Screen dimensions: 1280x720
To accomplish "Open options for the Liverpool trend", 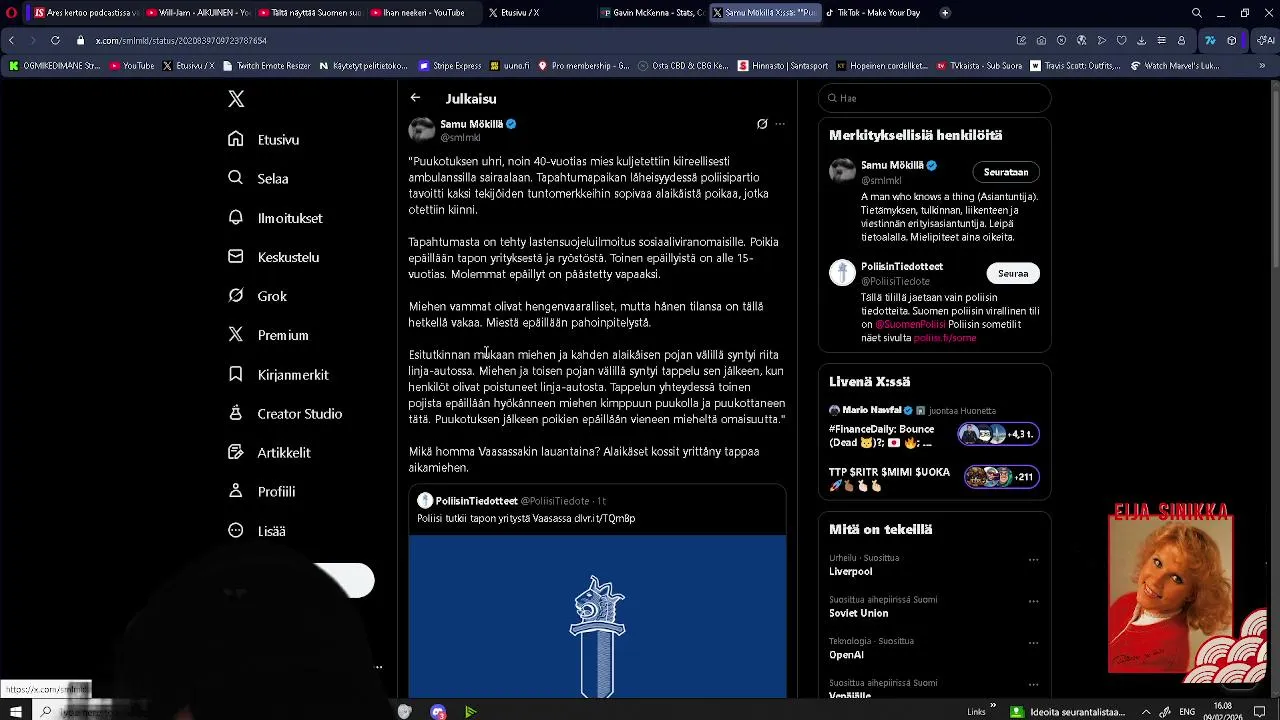I will [x=1033, y=560].
